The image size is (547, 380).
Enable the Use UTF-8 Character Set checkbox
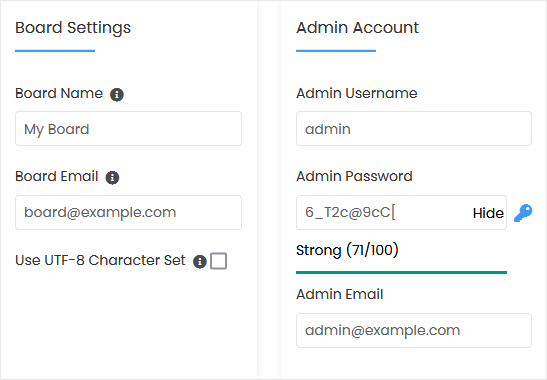coord(218,261)
